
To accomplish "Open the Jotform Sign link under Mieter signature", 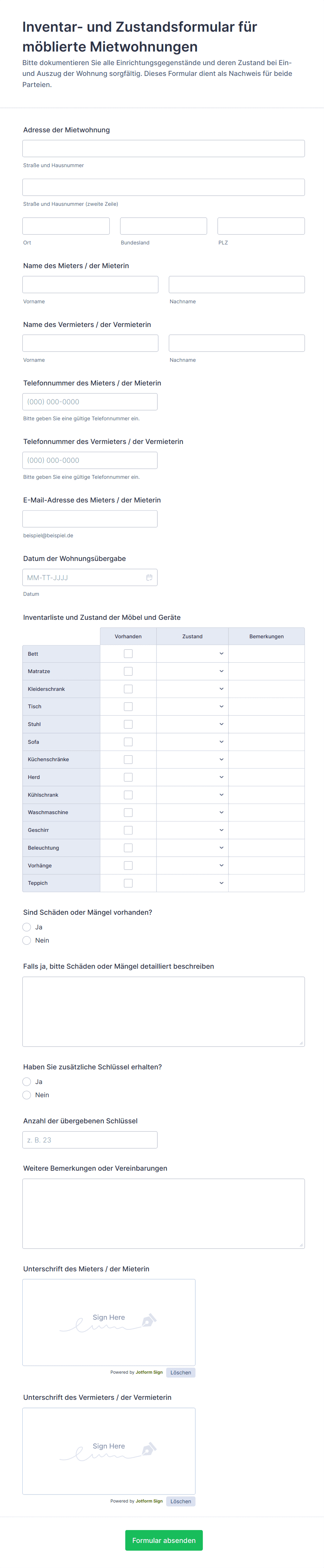I will [149, 1373].
